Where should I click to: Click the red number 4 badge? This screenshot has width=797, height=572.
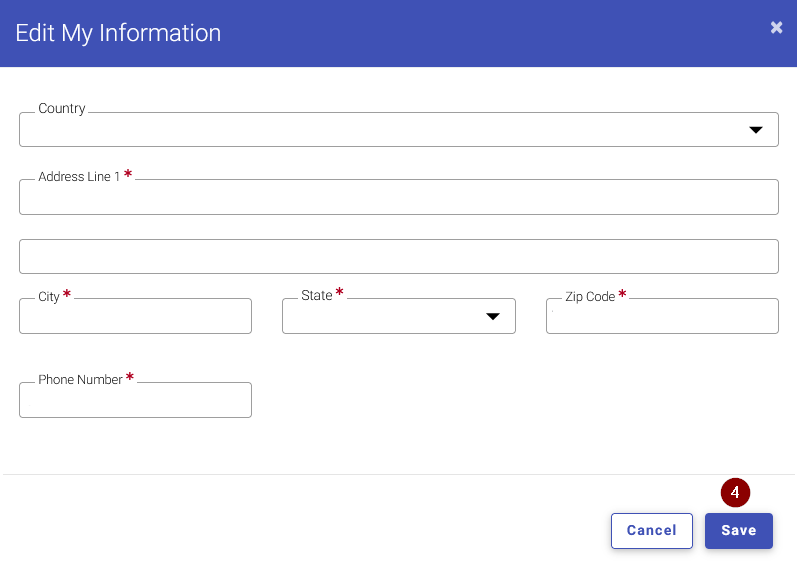[x=735, y=492]
